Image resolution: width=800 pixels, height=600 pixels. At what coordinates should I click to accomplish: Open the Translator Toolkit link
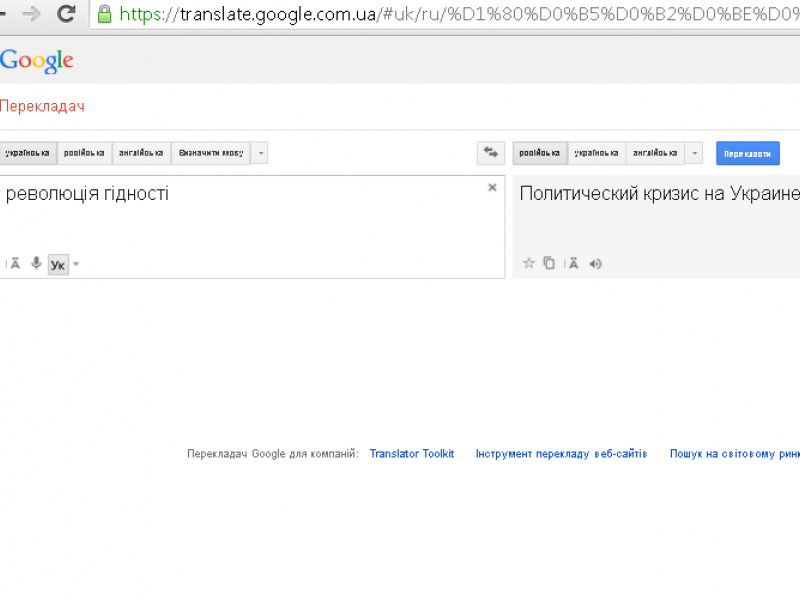click(x=412, y=454)
